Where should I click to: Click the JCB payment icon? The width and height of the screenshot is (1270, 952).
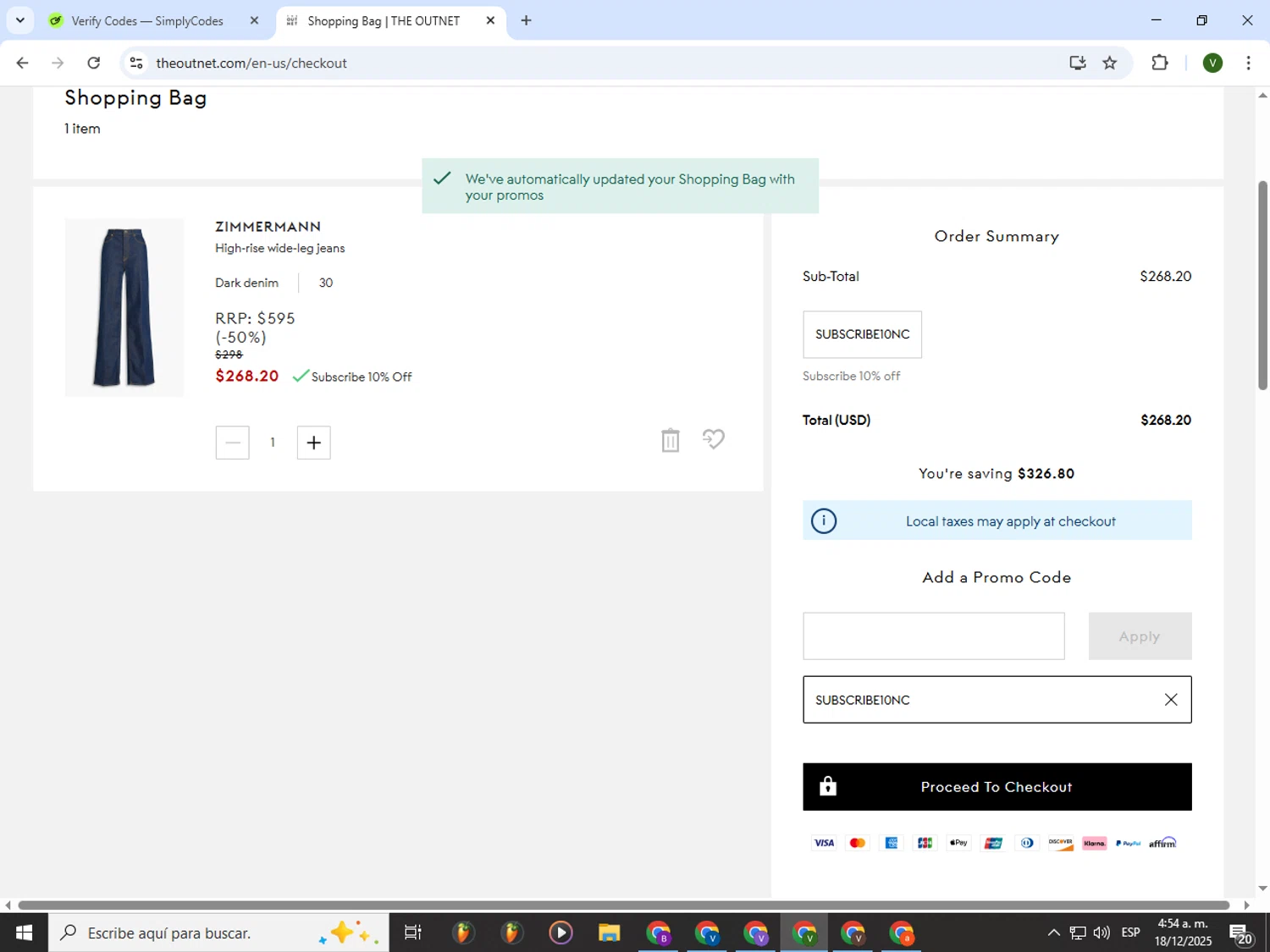pos(925,843)
